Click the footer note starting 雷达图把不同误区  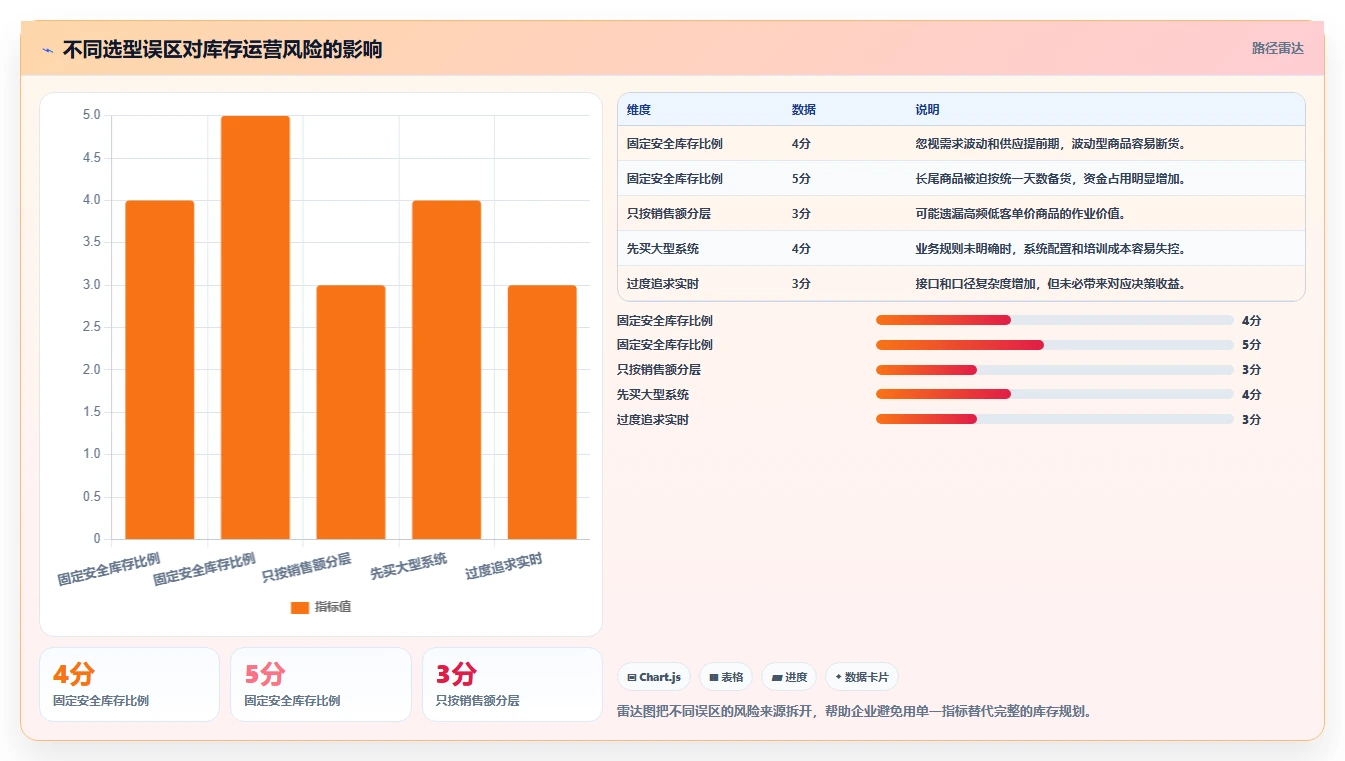pos(856,712)
